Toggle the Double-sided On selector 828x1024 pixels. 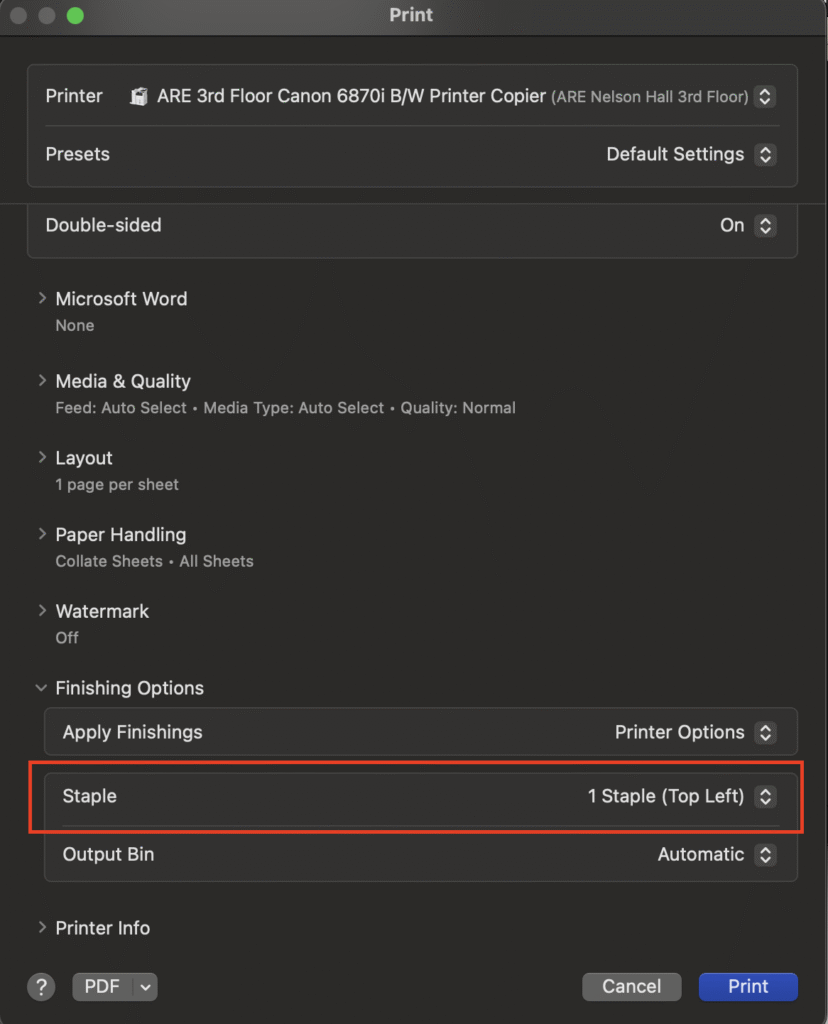click(748, 225)
